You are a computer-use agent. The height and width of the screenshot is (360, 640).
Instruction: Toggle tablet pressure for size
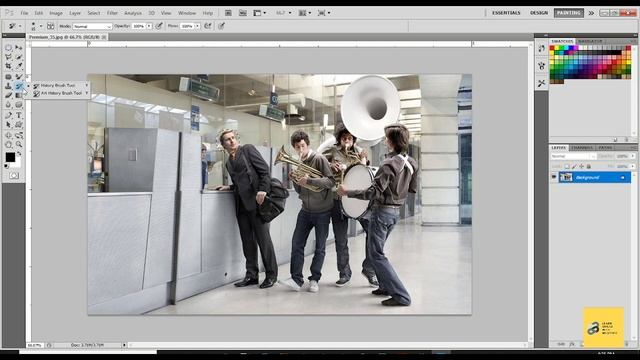(221, 26)
